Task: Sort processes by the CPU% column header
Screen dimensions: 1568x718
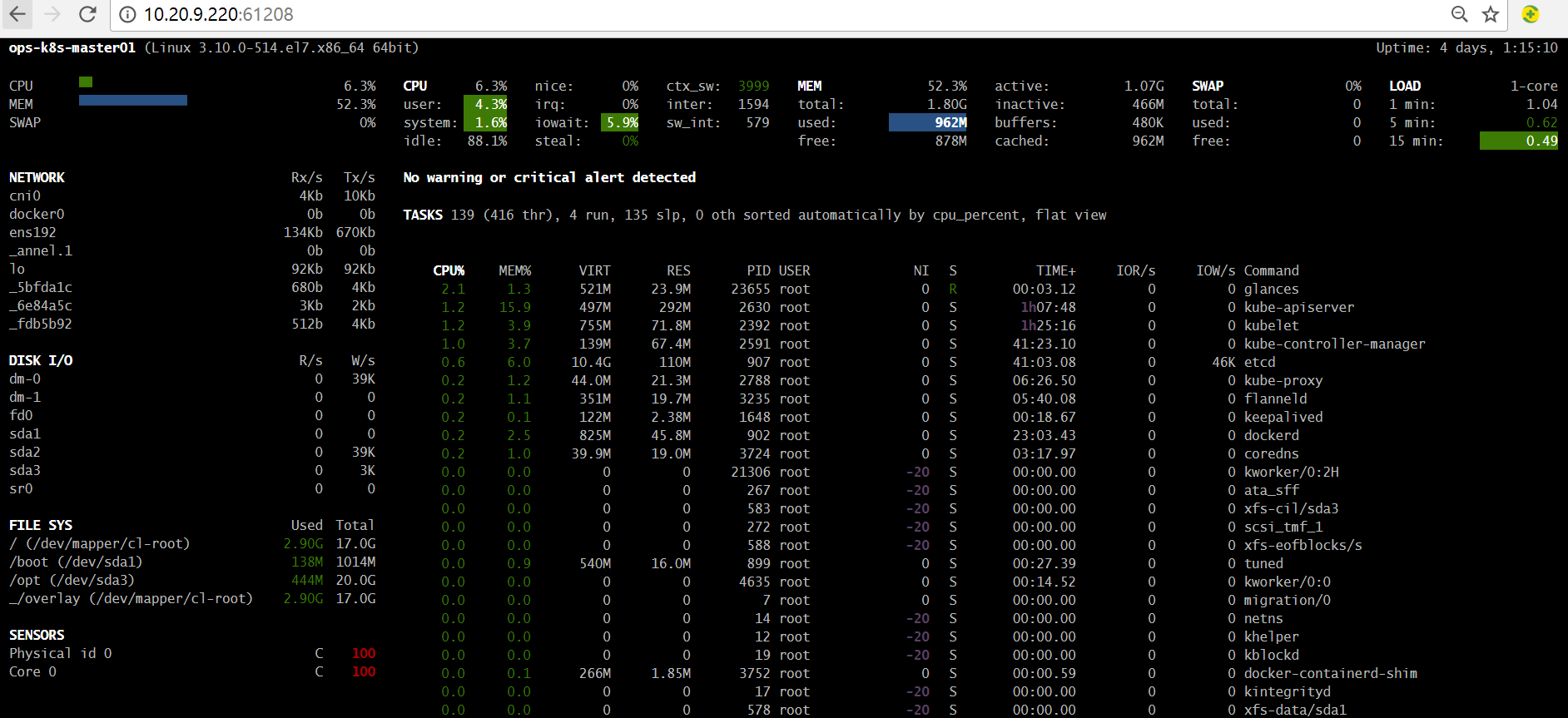Action: point(449,270)
